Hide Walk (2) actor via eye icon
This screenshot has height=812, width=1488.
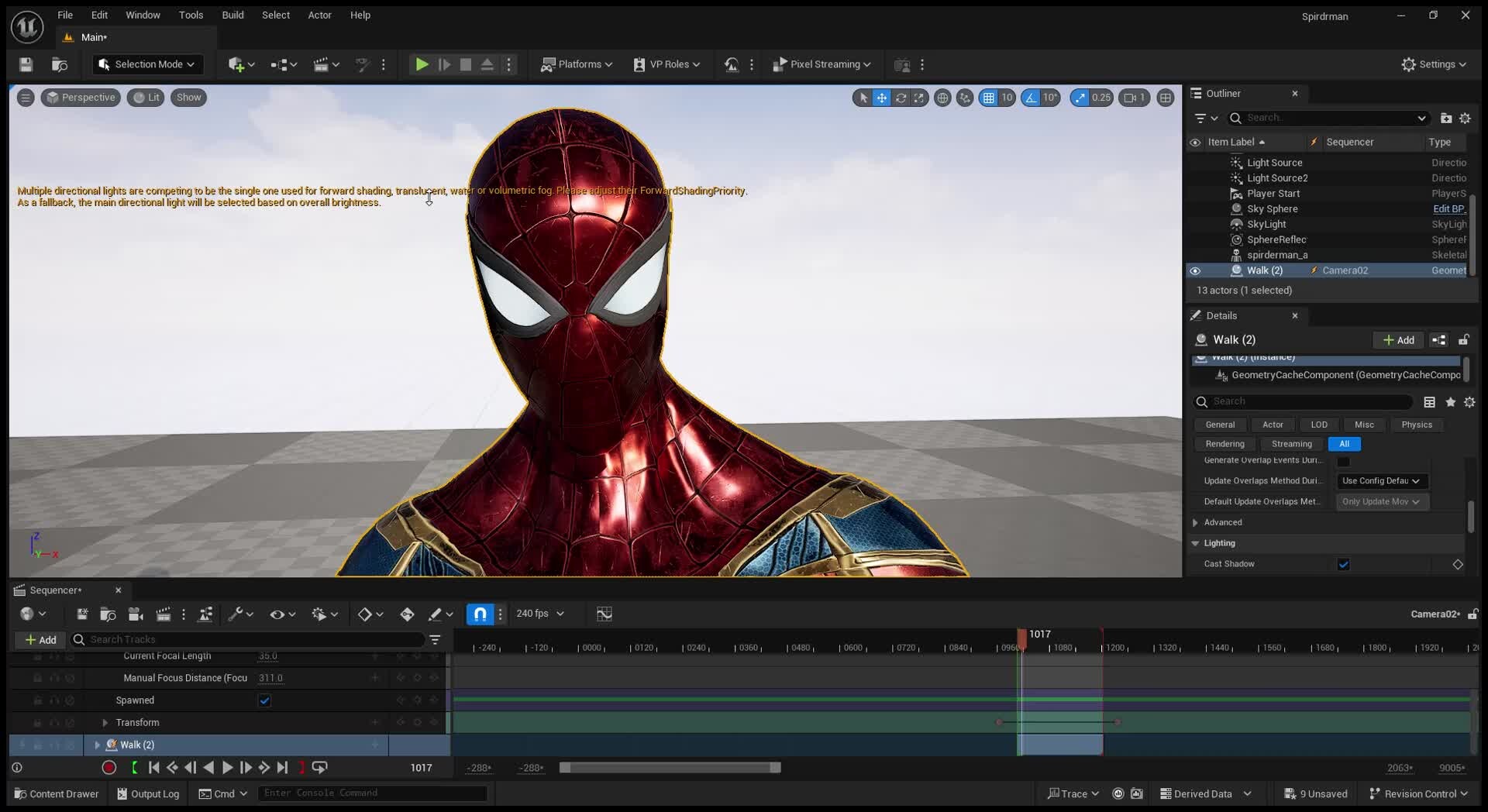(1195, 270)
